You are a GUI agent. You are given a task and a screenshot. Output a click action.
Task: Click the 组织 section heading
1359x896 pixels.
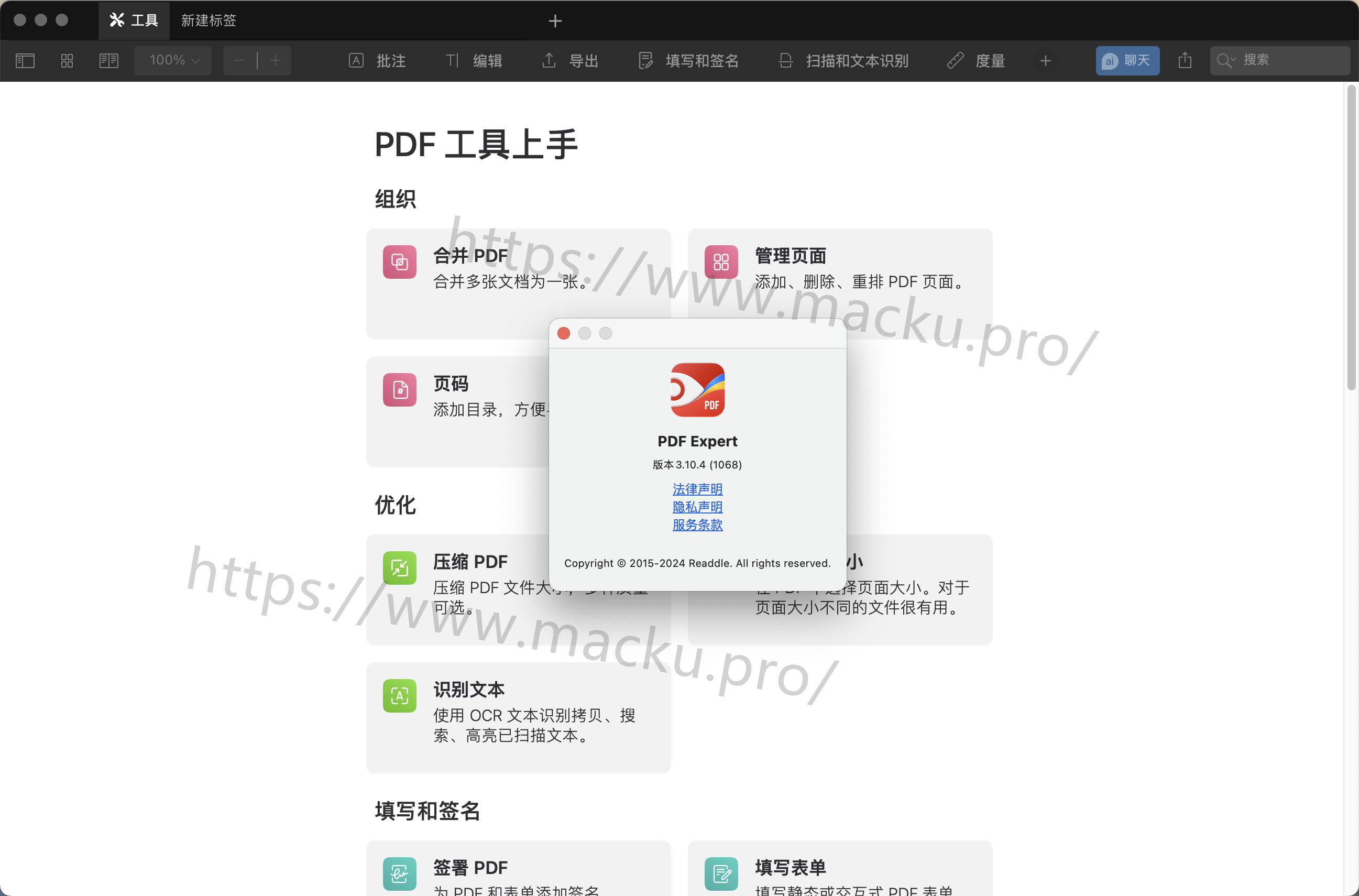coord(396,199)
